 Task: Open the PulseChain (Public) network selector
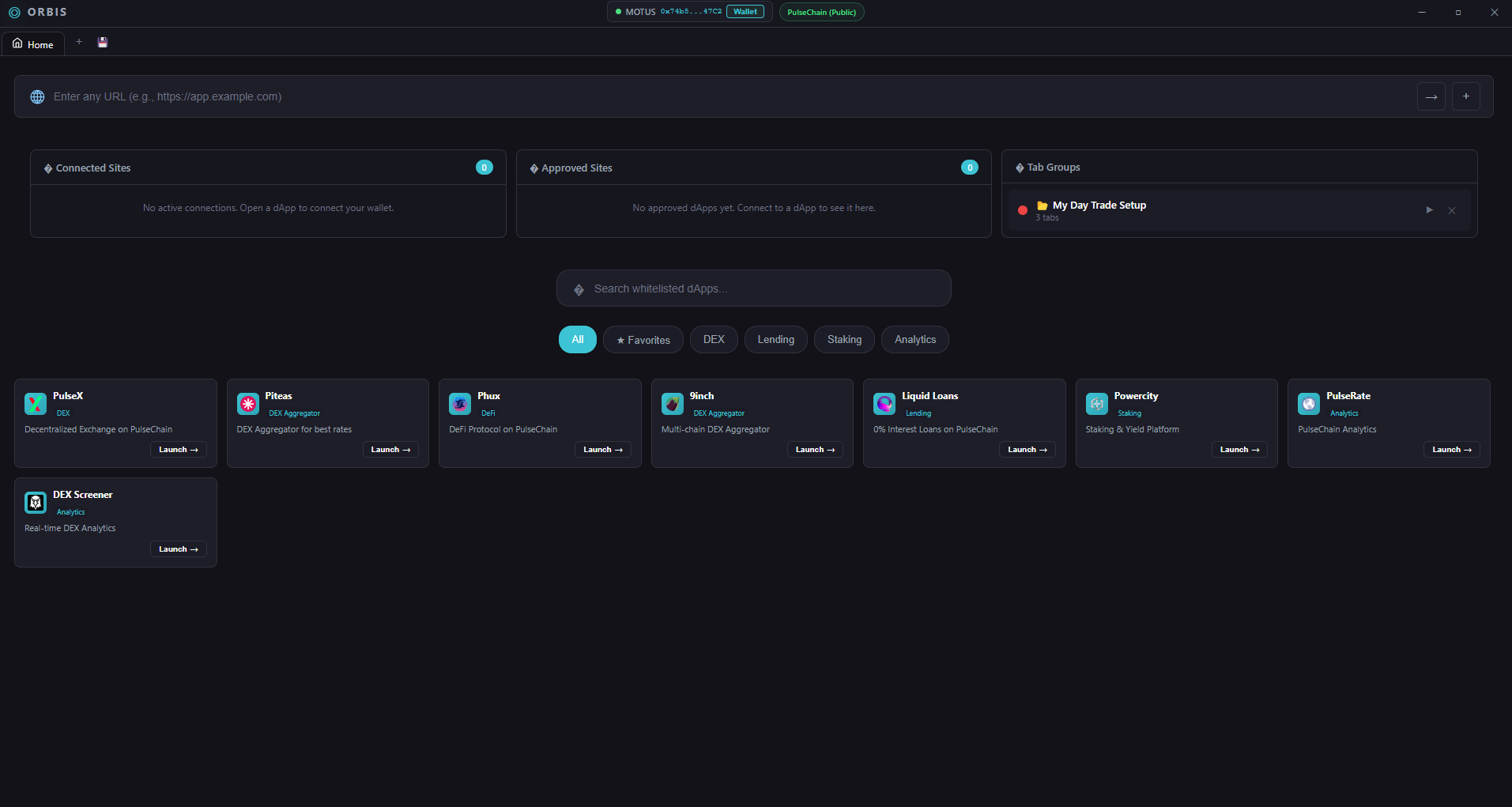[x=822, y=12]
